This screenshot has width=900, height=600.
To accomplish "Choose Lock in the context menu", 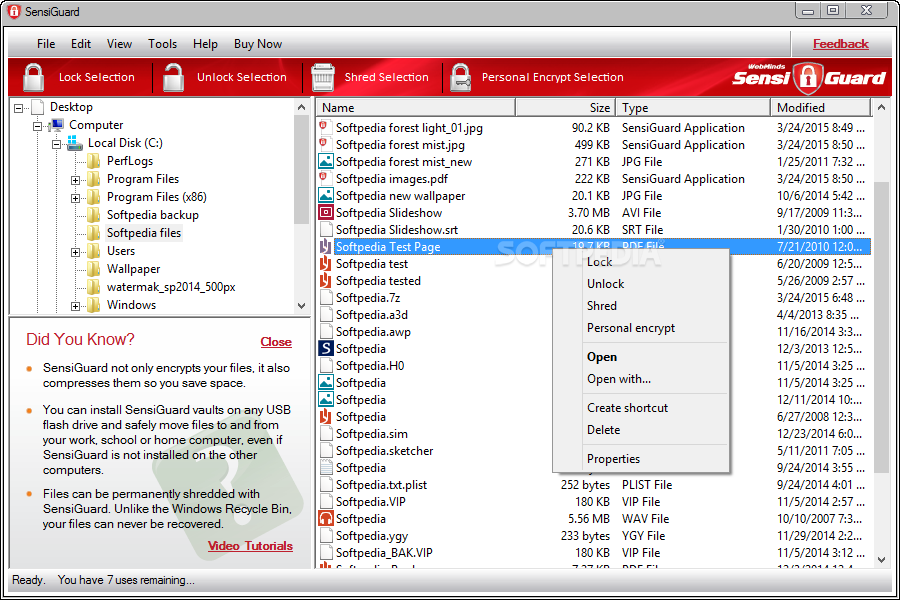I will pos(641,262).
